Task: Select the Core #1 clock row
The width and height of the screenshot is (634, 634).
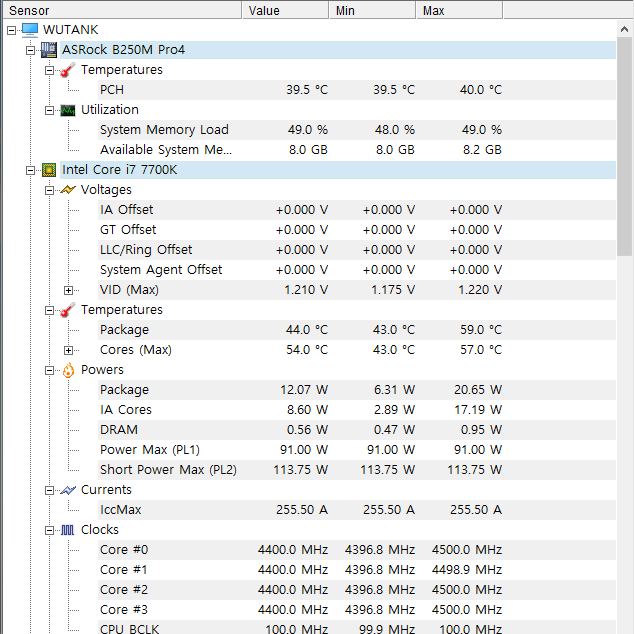Action: pyautogui.click(x=357, y=570)
